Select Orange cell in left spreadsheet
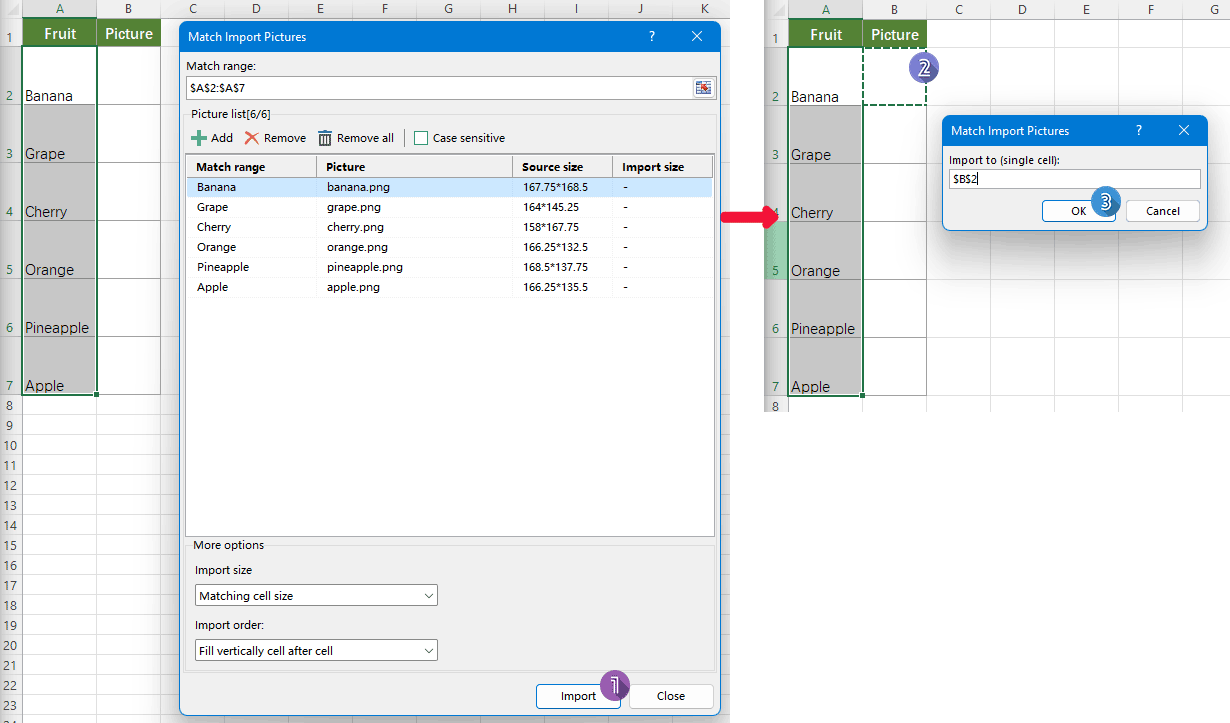This screenshot has height=723, width=1230. coord(60,250)
